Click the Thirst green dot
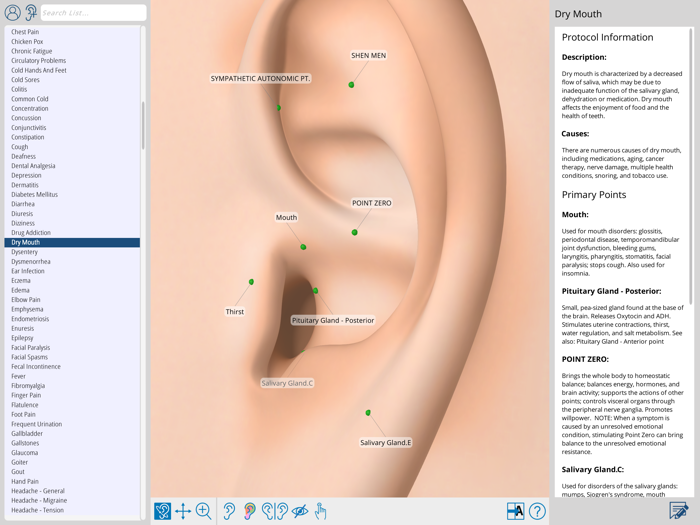Image resolution: width=700 pixels, height=525 pixels. [251, 282]
